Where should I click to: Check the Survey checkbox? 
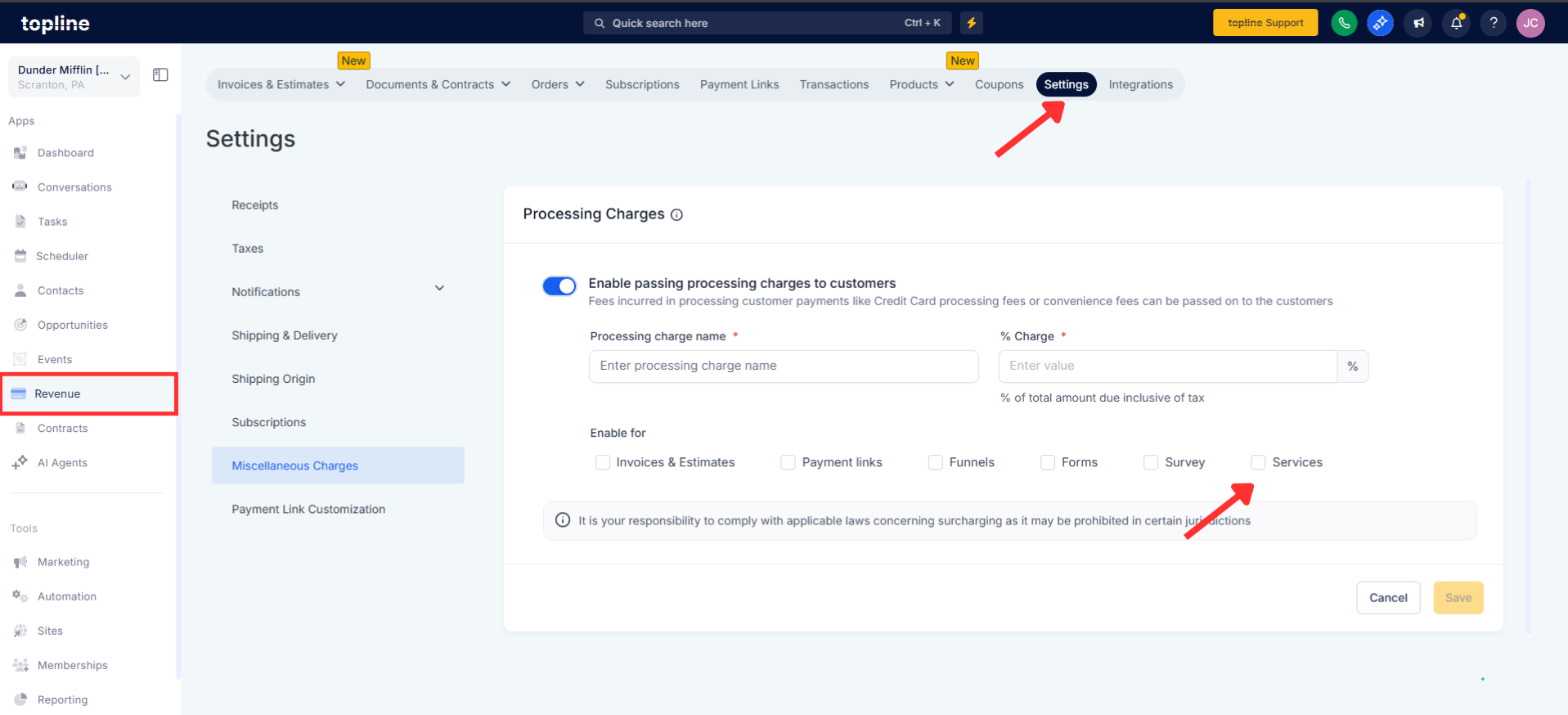click(1151, 462)
